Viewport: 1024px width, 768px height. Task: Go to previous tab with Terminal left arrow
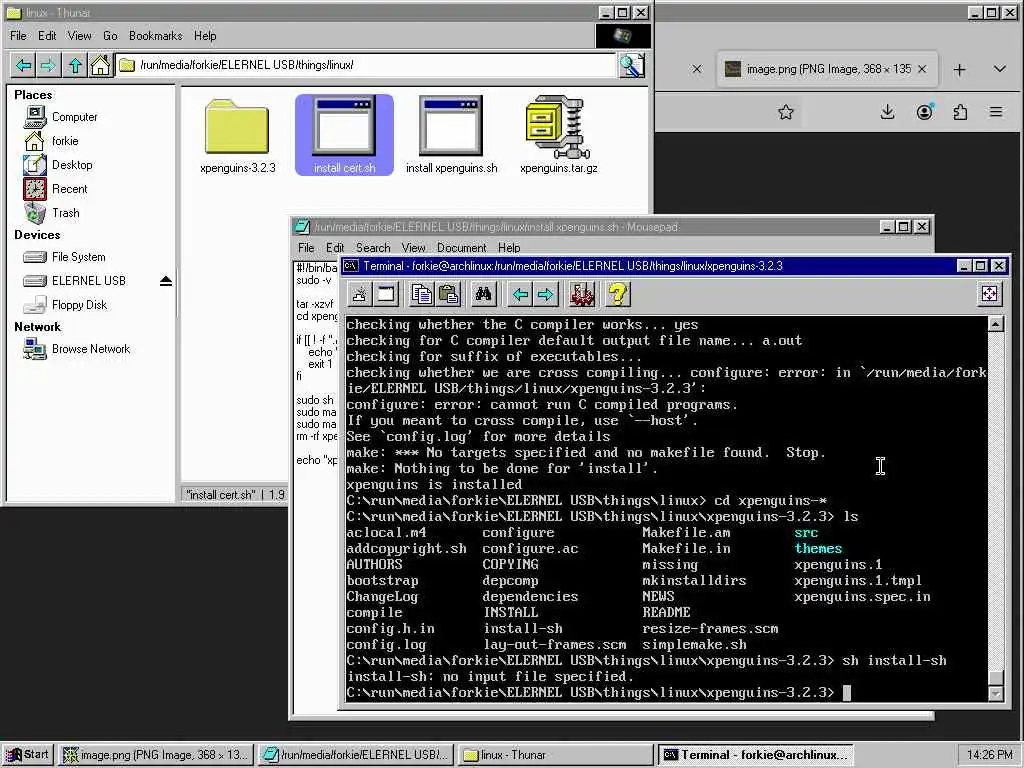coord(520,295)
